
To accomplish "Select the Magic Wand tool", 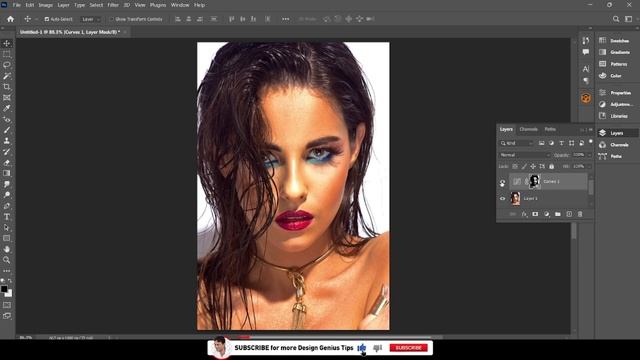I will coord(7,76).
